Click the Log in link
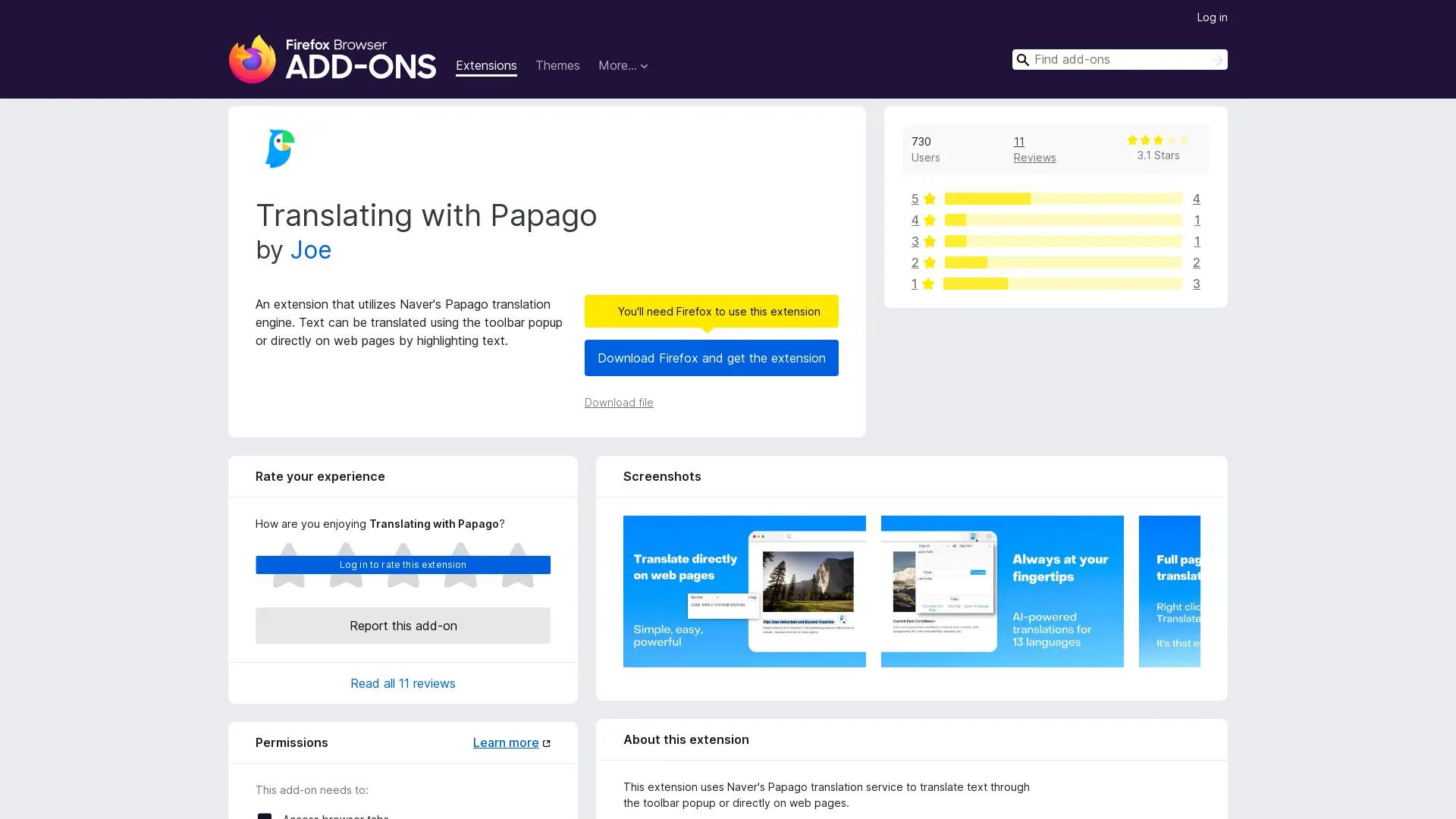 [1212, 17]
